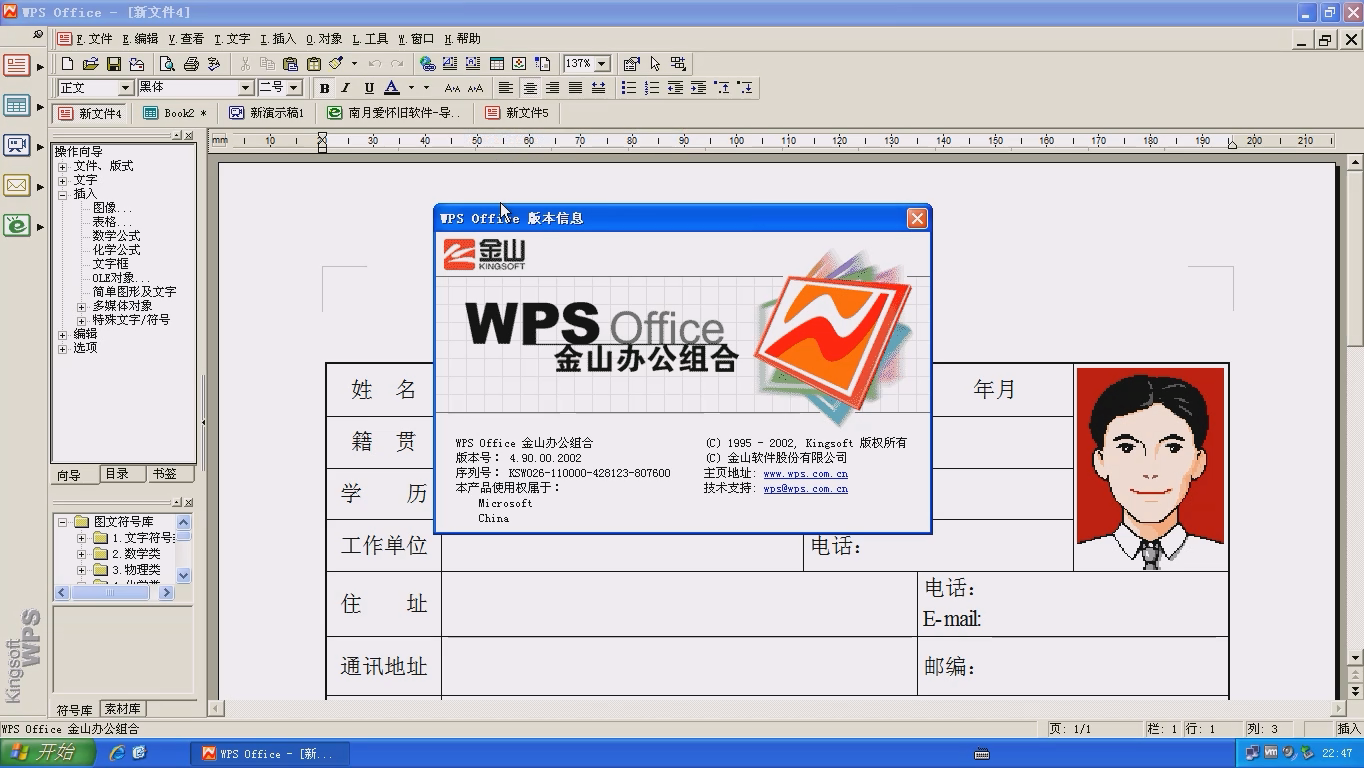Justify the paragraph text
The height and width of the screenshot is (768, 1364).
click(x=575, y=88)
